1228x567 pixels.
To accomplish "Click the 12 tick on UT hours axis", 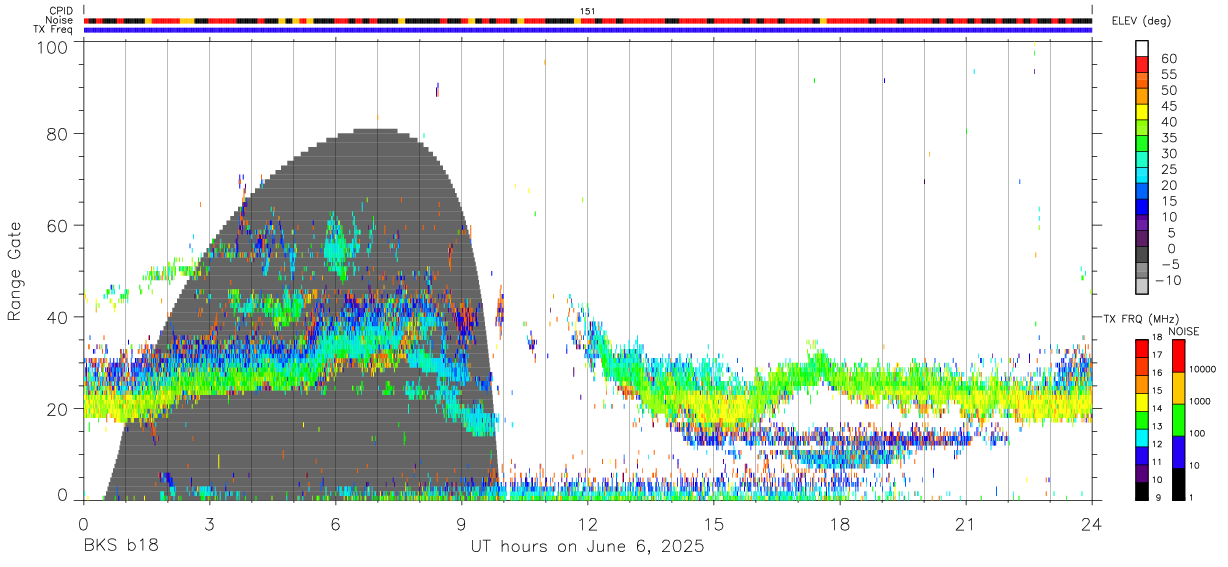I will (x=588, y=524).
